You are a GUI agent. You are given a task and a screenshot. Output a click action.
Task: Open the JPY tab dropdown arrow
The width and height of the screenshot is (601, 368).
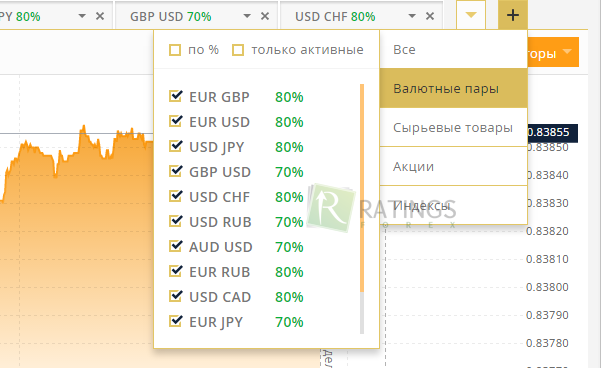click(82, 16)
